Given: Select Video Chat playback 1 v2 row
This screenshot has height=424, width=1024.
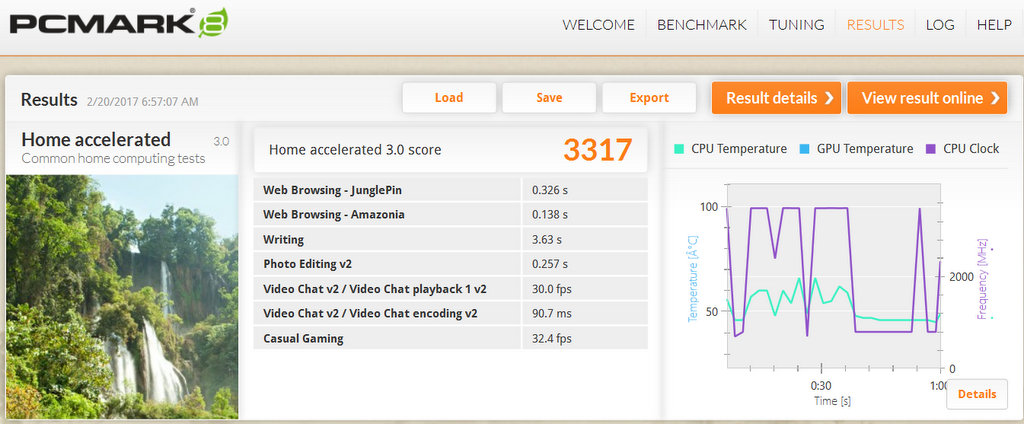Looking at the screenshot, I should (451, 289).
